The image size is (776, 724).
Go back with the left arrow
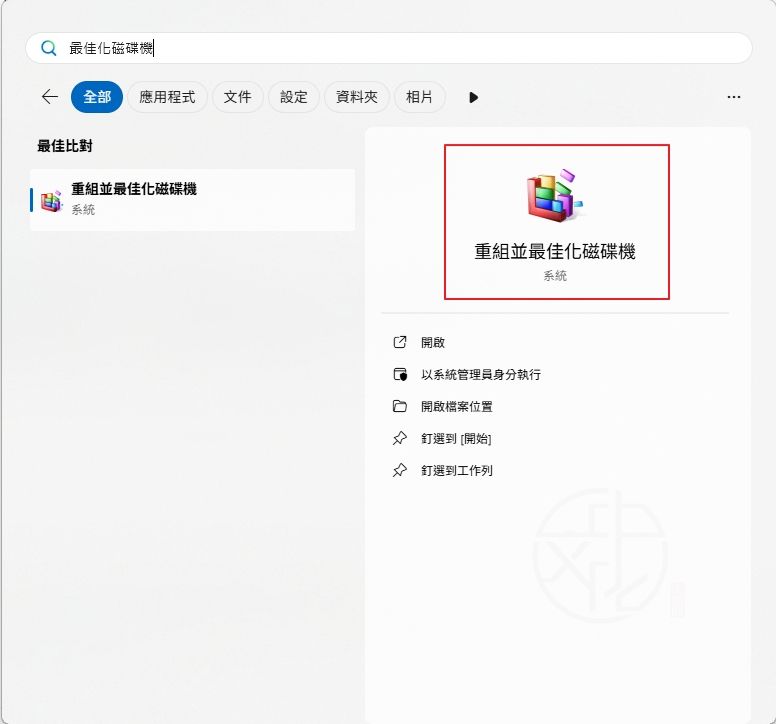[x=50, y=97]
